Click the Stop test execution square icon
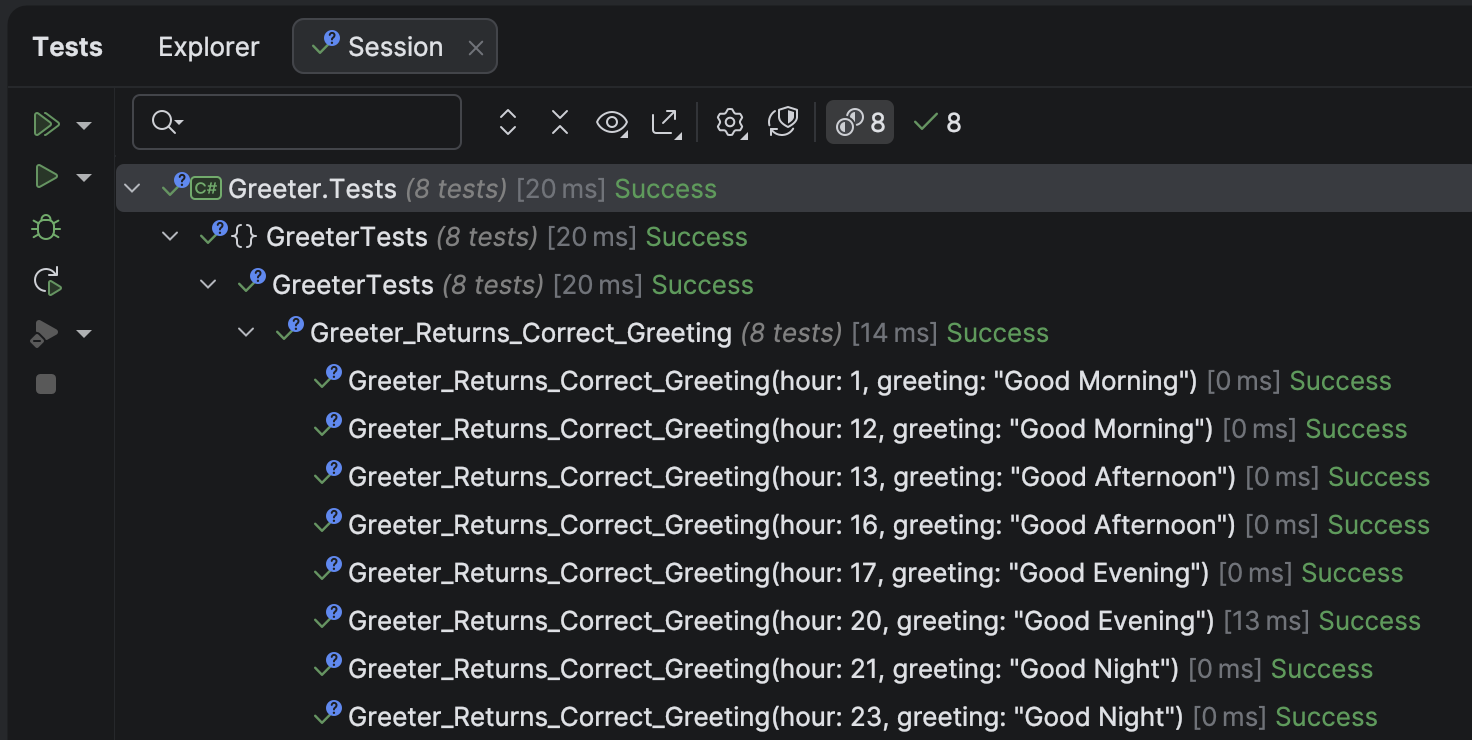 45,383
